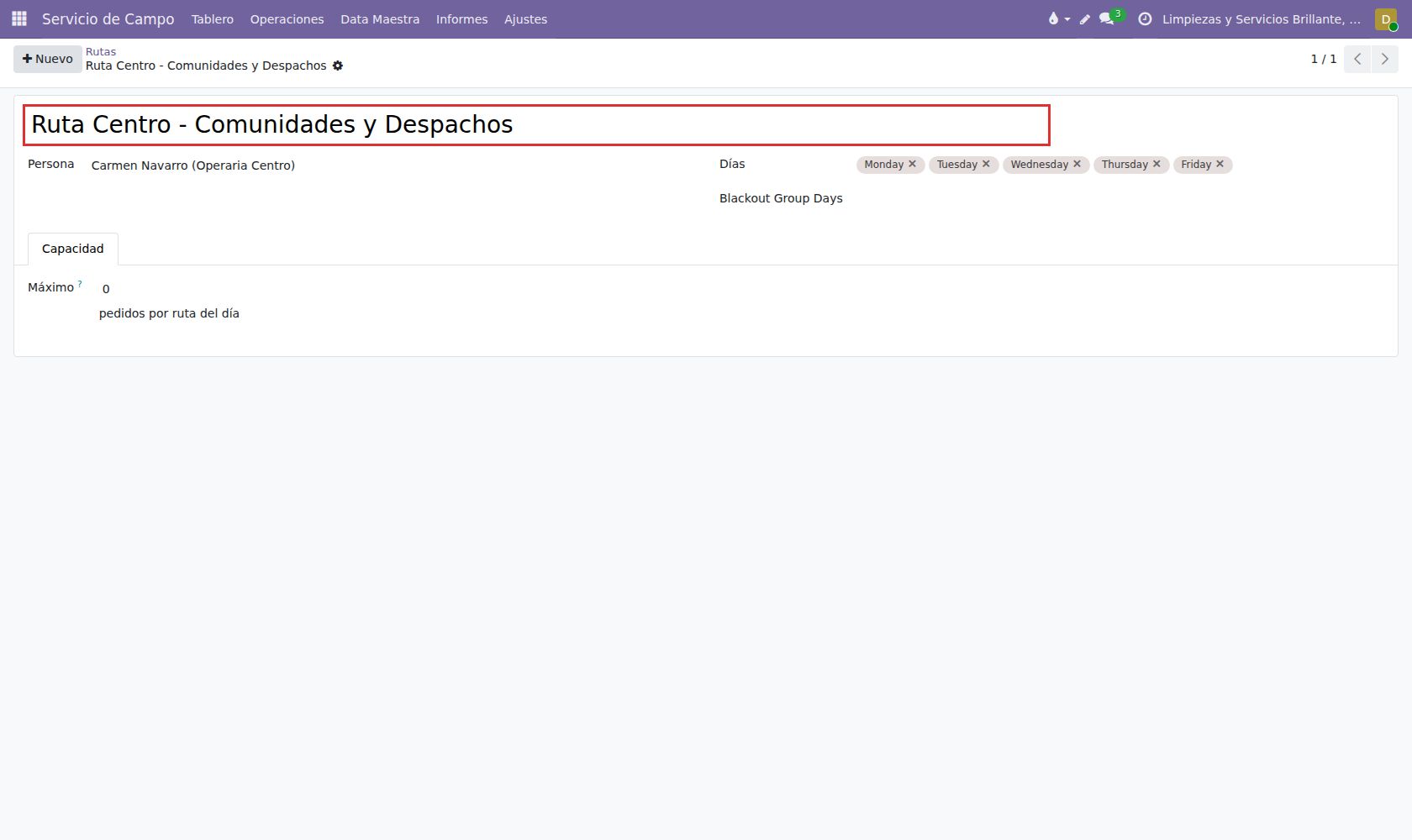Remove the Wednesday day tag
This screenshot has height=840, width=1412.
click(x=1077, y=164)
